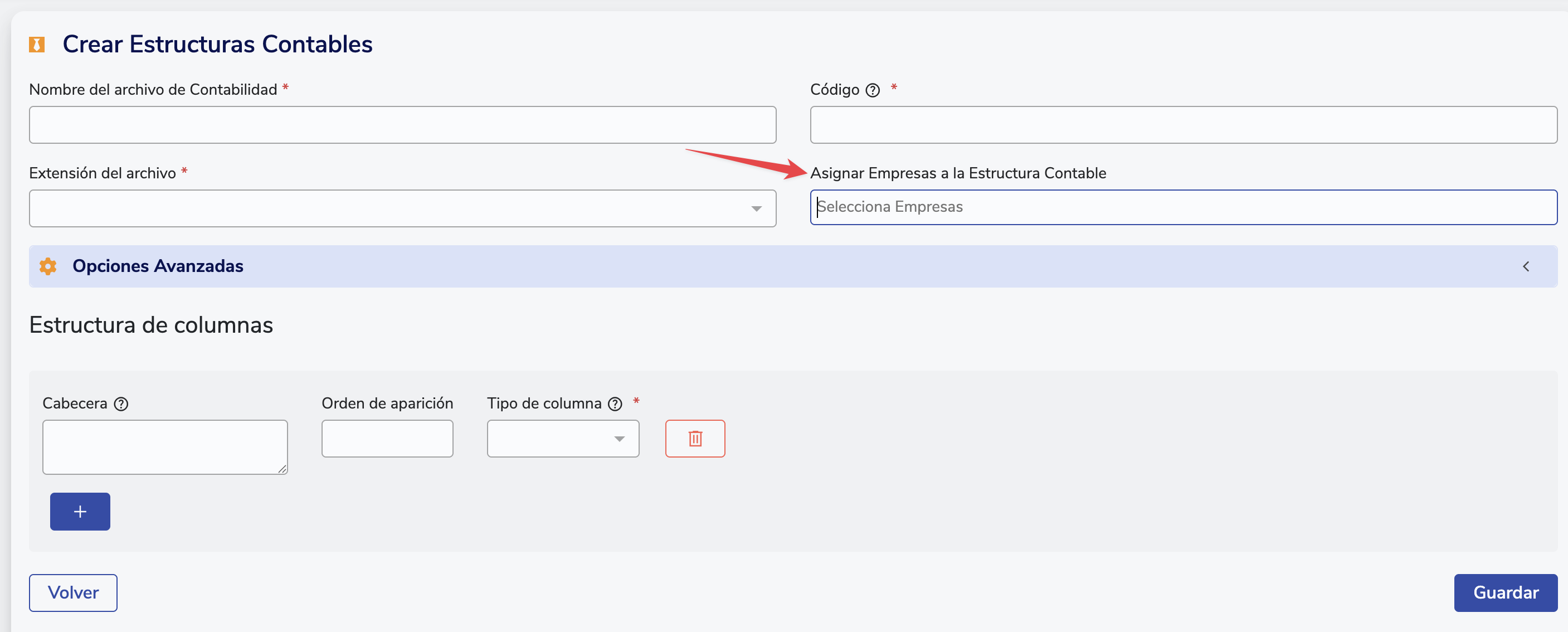Expand the Opciones Avanzadas chevron arrow
Image resolution: width=1568 pixels, height=632 pixels.
[1526, 266]
